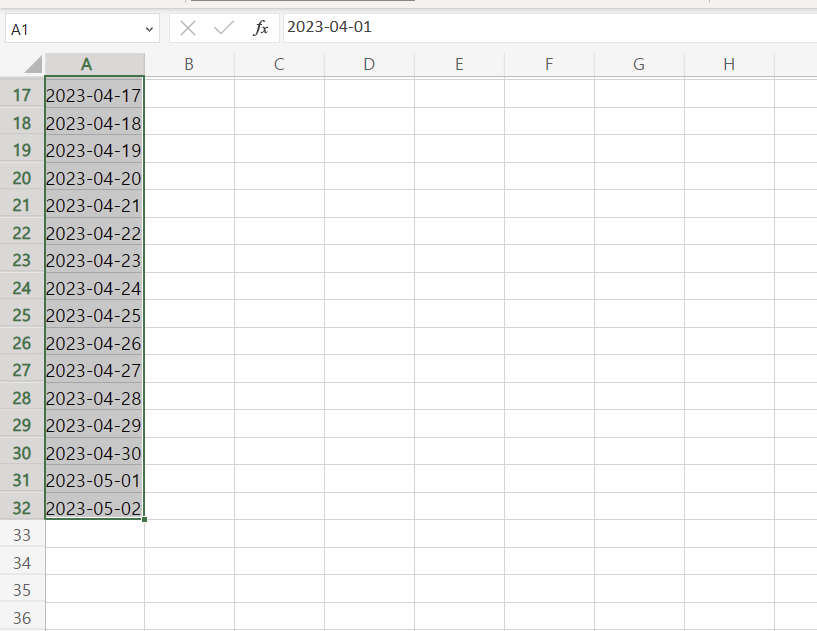817x631 pixels.
Task: Select row 18 header
Action: click(x=22, y=122)
